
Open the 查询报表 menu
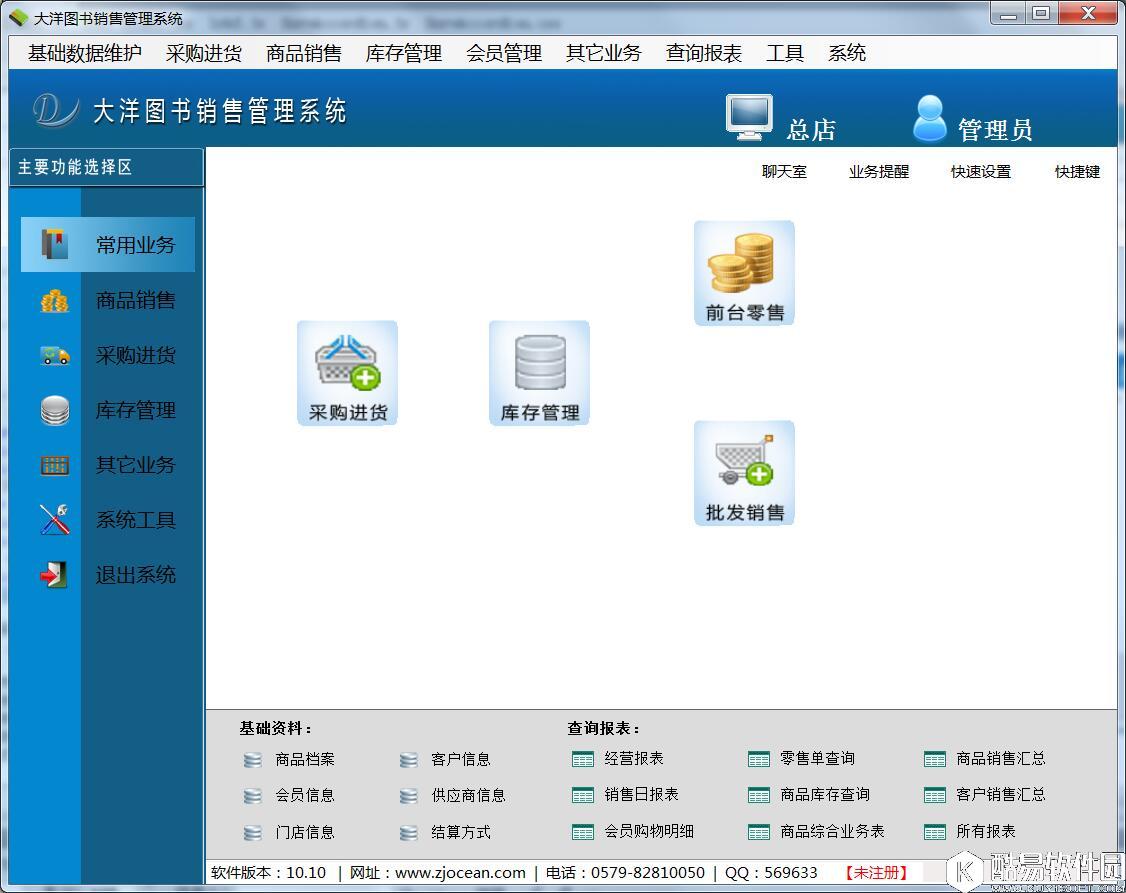[702, 54]
